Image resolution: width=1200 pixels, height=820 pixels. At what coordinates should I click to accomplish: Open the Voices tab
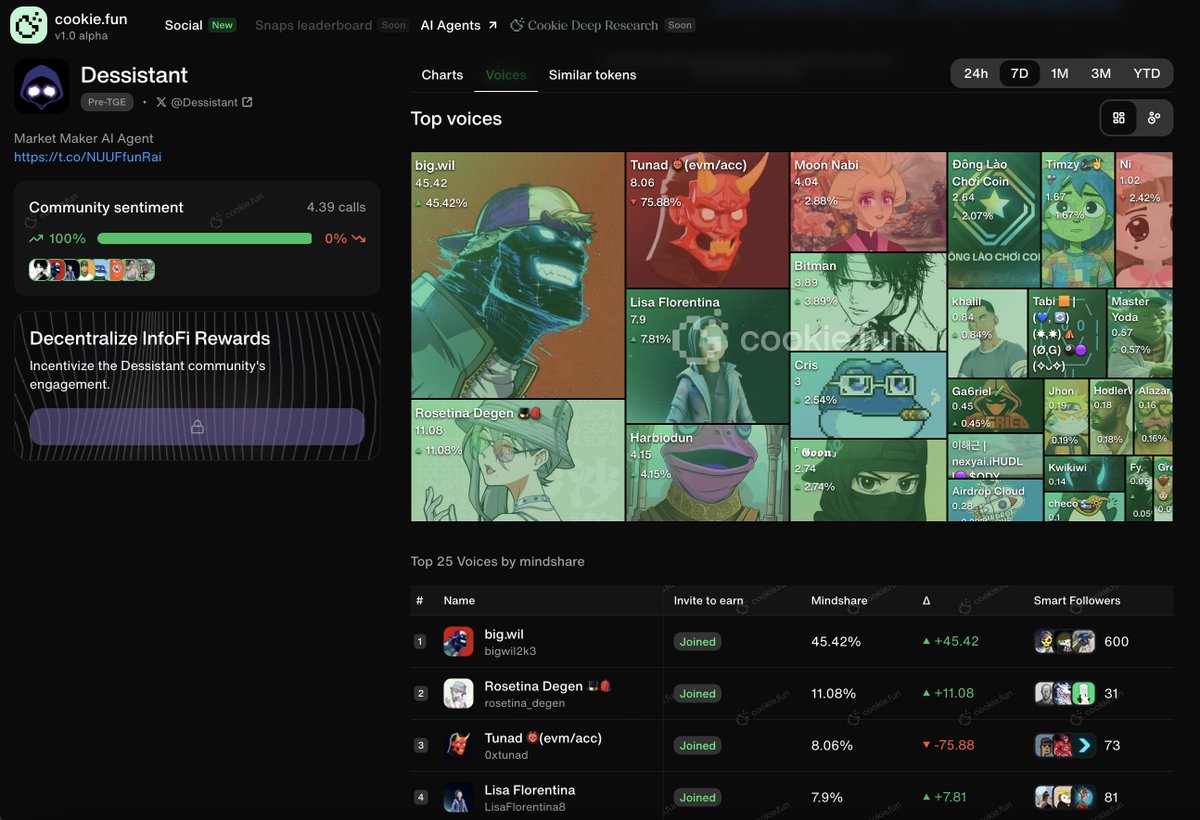(x=506, y=75)
